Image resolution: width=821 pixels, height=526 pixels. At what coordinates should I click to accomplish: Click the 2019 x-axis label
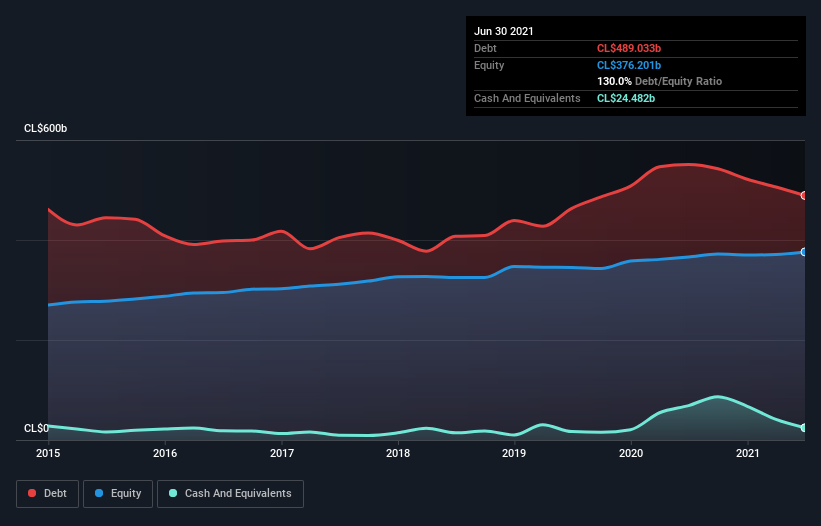pyautogui.click(x=514, y=453)
